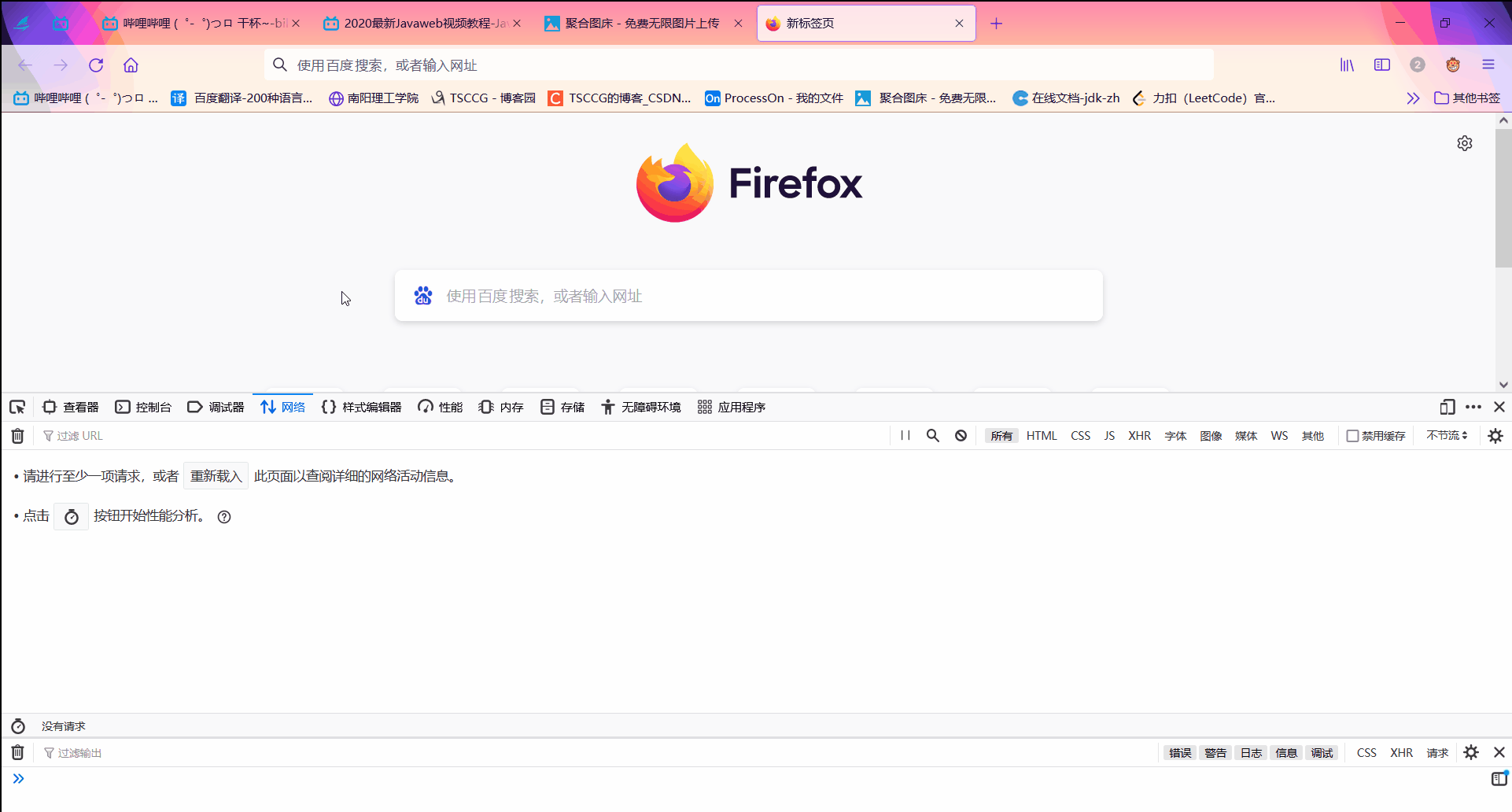Open the ProcessOn - 我的文件 bookmark
Viewport: 1512px width, 812px height.
coord(774,98)
